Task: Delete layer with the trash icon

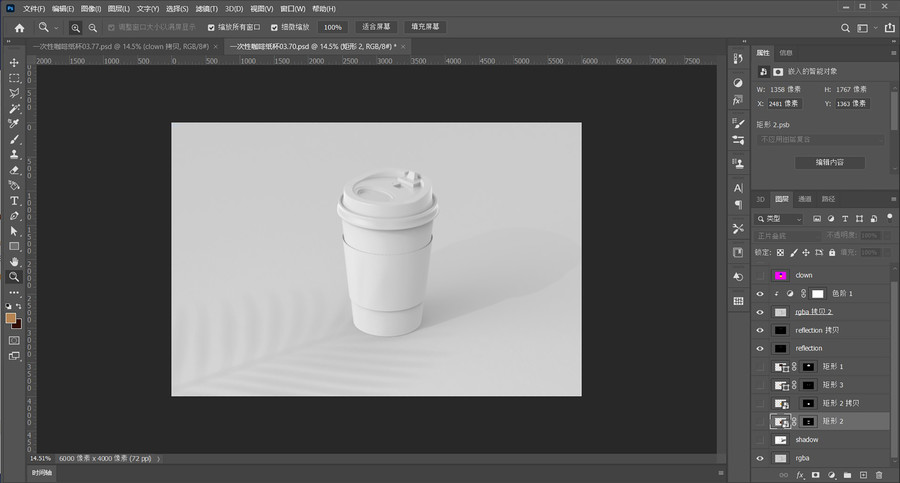Action: [879, 475]
